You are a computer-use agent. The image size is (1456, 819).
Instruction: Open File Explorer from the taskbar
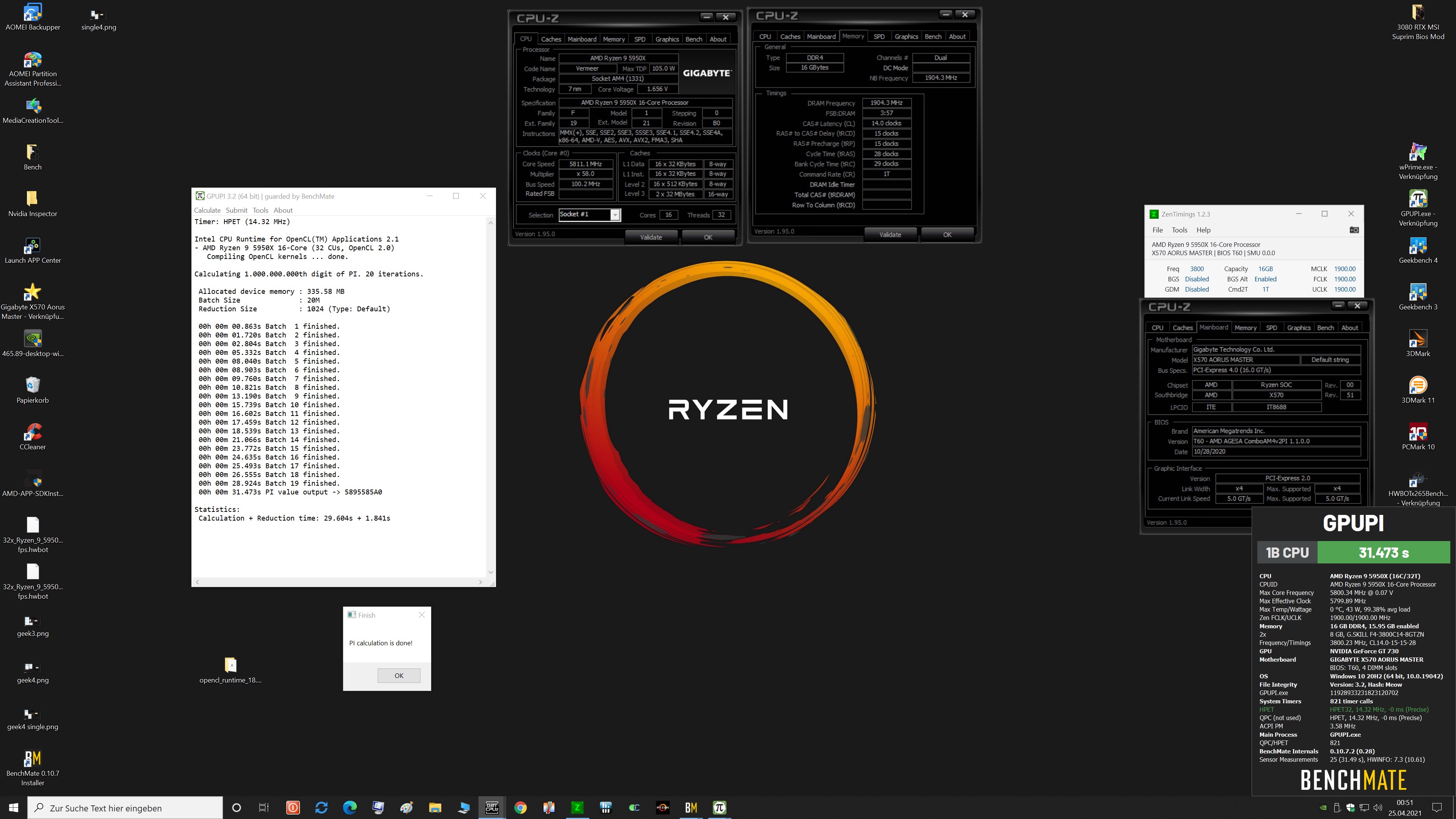click(435, 808)
